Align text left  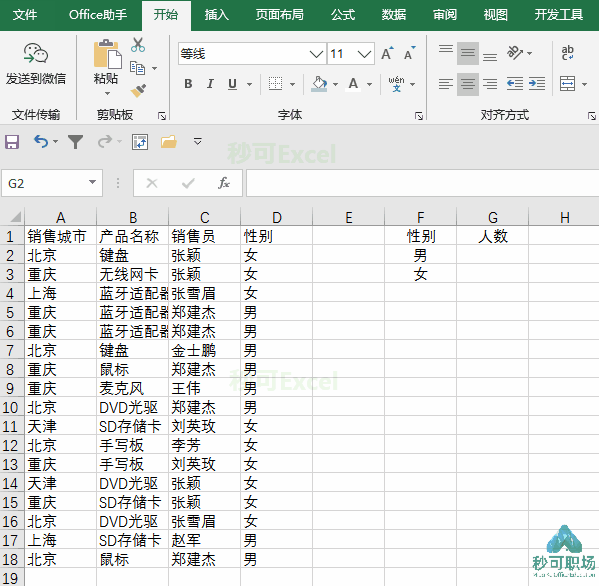[446, 84]
